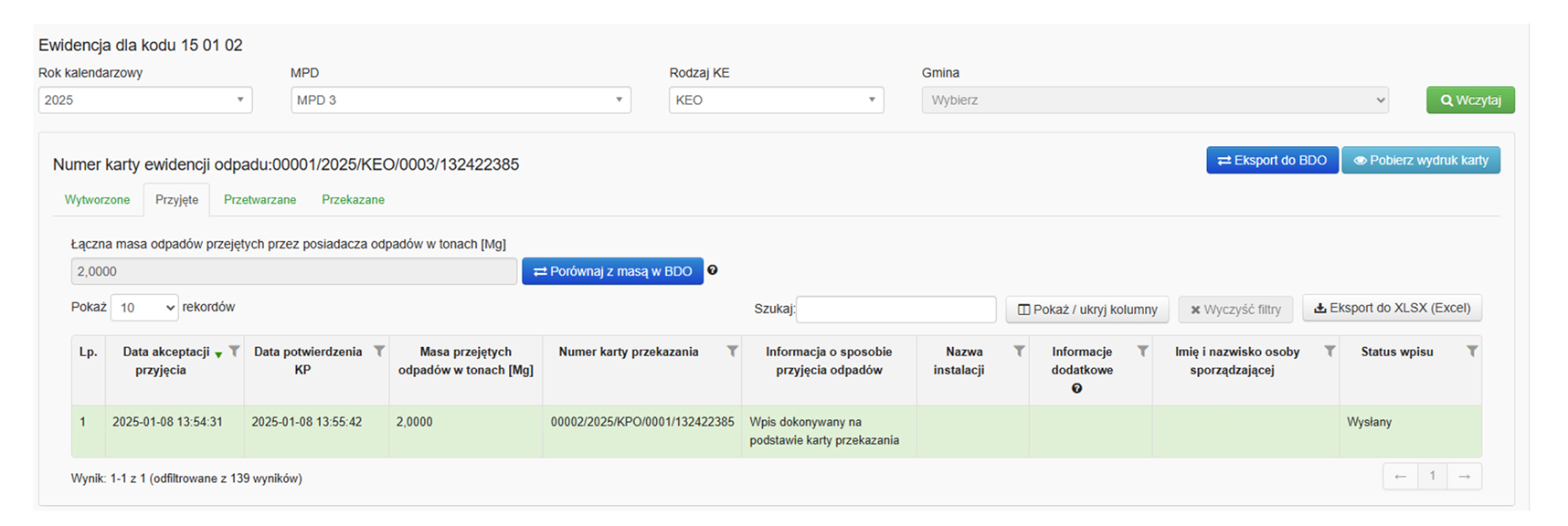Switch to the Wytworzone tab
Viewport: 1568px width, 526px height.
(97, 200)
